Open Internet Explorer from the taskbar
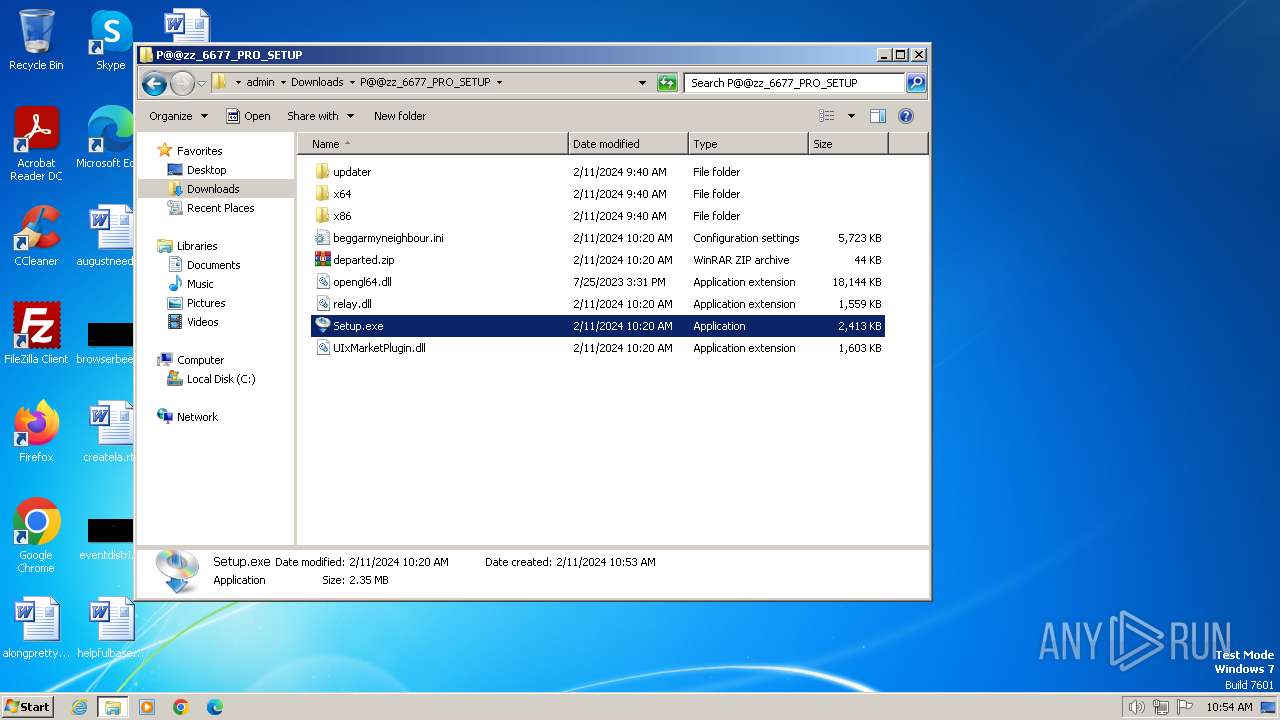 [x=79, y=707]
